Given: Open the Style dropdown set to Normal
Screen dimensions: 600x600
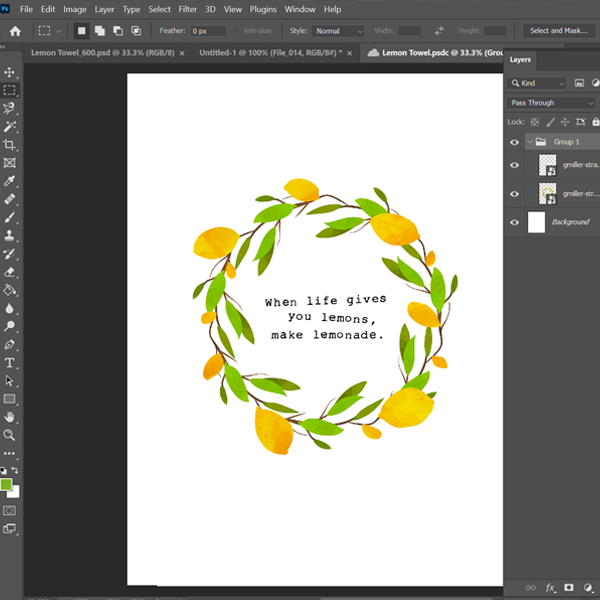Looking at the screenshot, I should pyautogui.click(x=338, y=31).
